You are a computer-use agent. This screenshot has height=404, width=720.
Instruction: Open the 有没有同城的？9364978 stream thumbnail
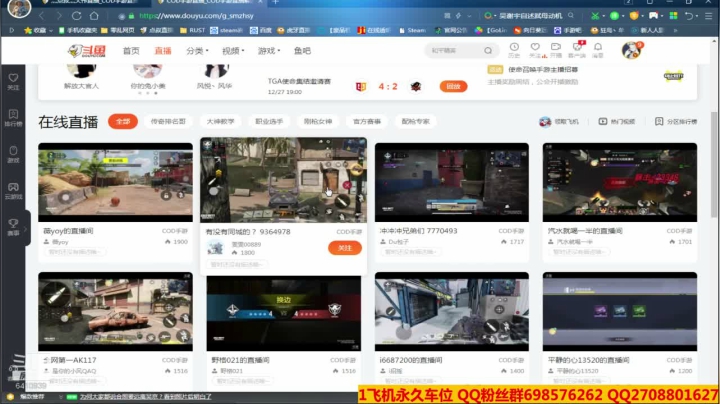pyautogui.click(x=283, y=180)
